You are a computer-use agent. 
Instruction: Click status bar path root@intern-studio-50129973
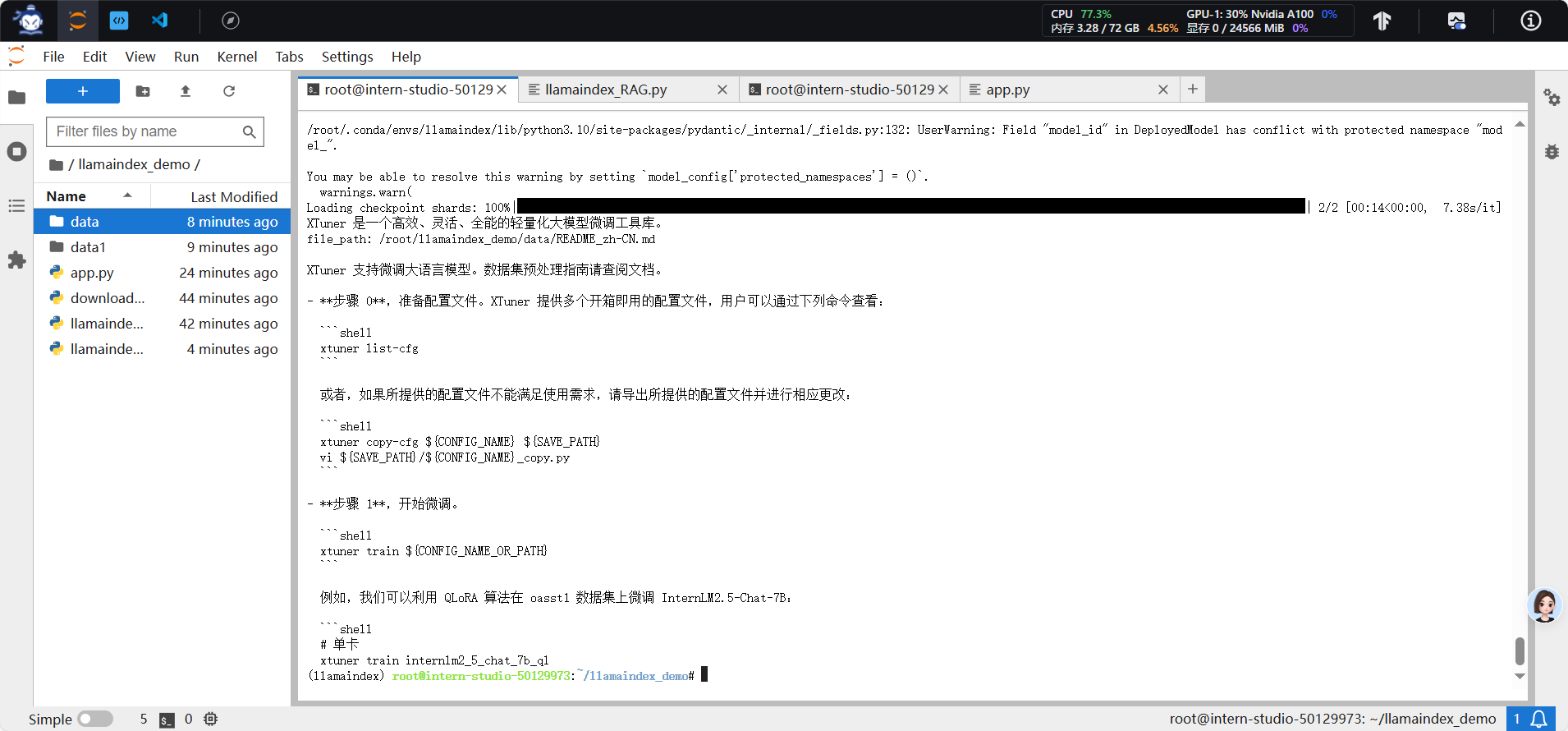tap(1333, 719)
